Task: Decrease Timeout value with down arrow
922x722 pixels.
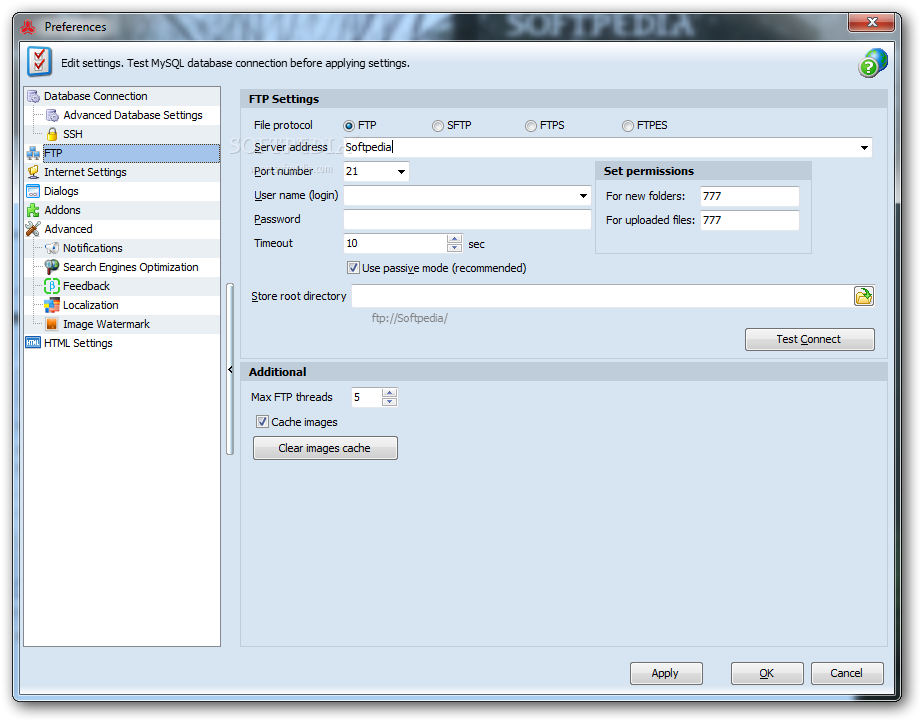Action: 454,248
